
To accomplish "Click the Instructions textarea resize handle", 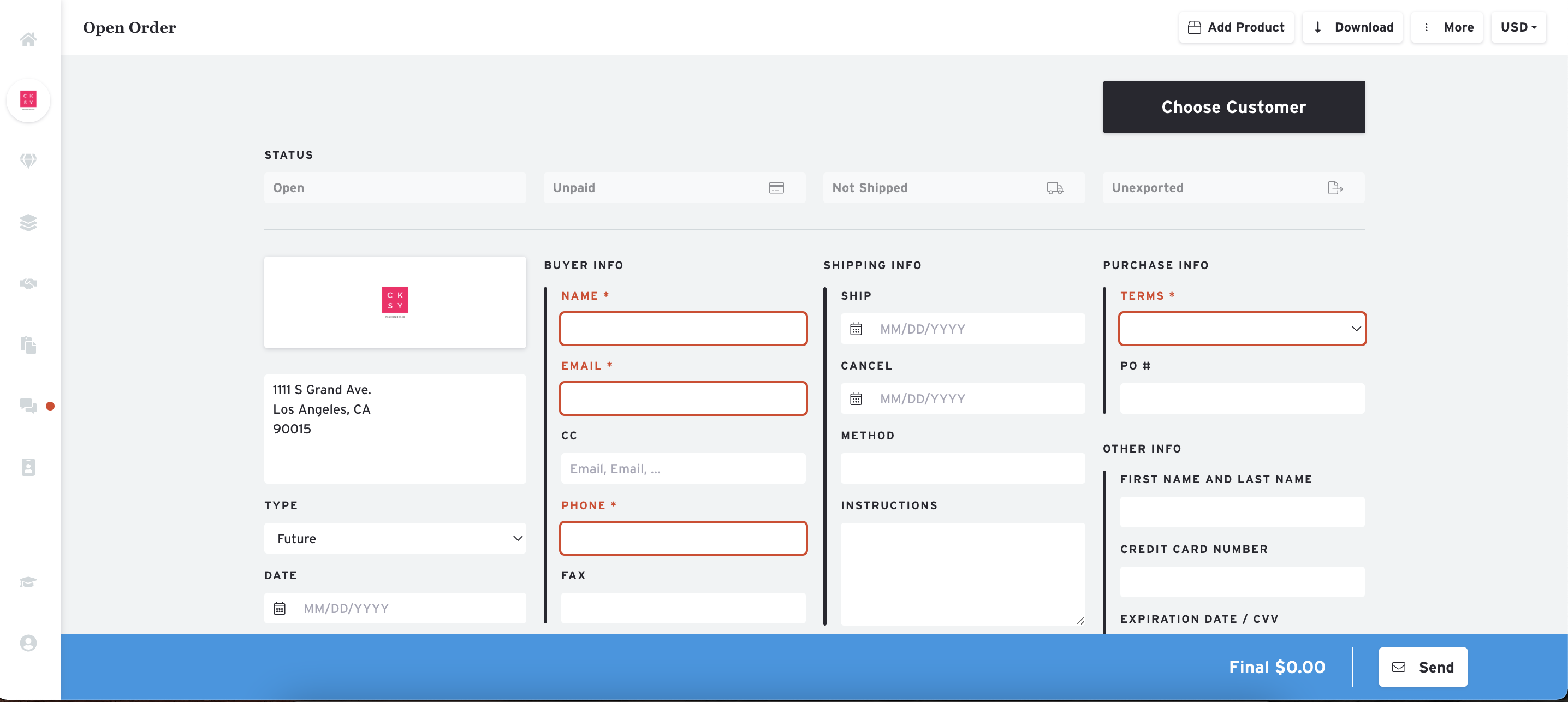I will pos(1079,621).
